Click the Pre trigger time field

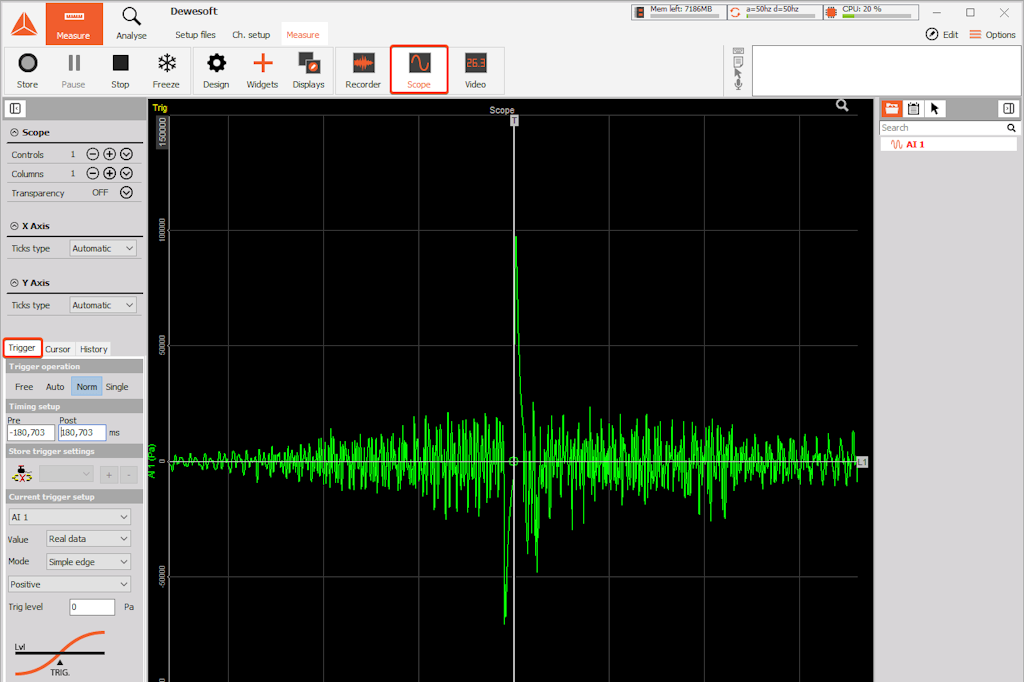point(31,432)
